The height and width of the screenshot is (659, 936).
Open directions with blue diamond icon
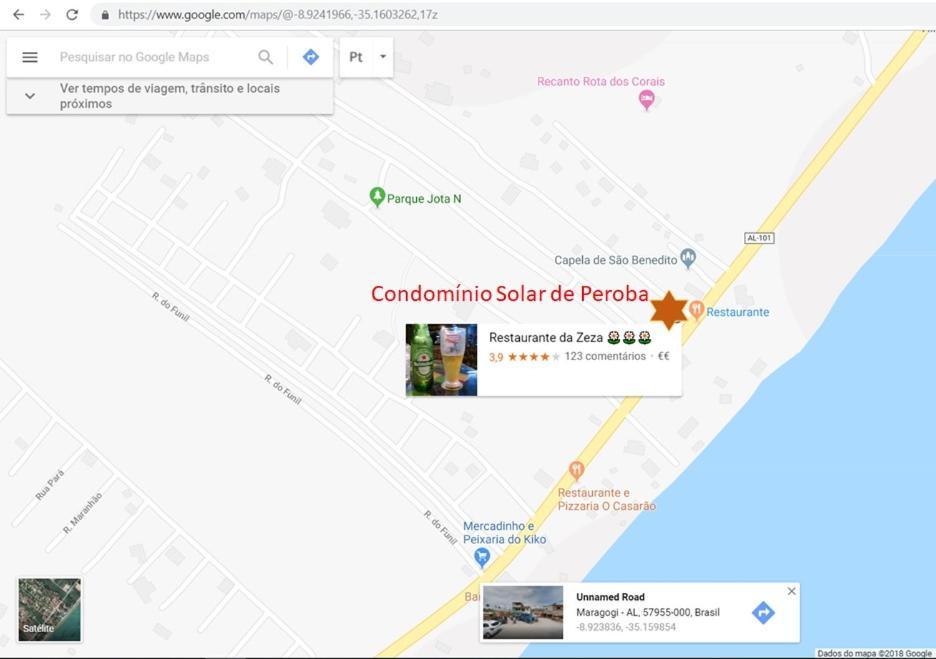[310, 57]
